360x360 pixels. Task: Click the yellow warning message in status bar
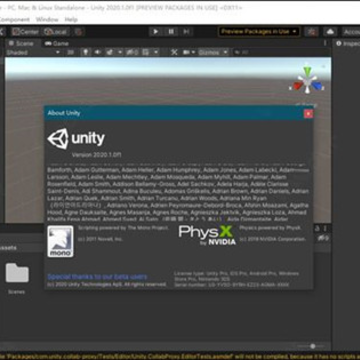pos(180,356)
